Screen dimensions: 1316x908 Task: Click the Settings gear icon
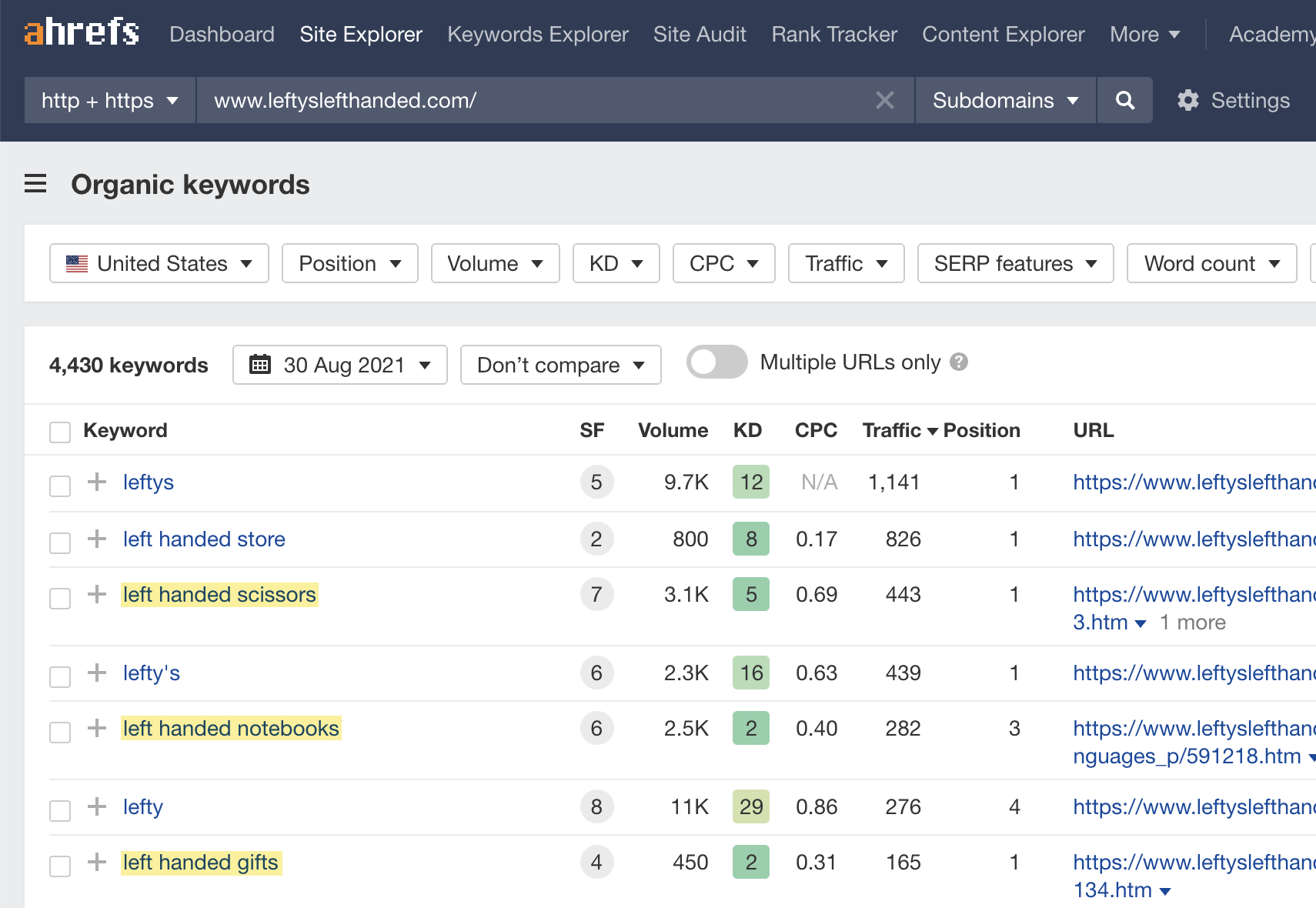tap(1188, 100)
